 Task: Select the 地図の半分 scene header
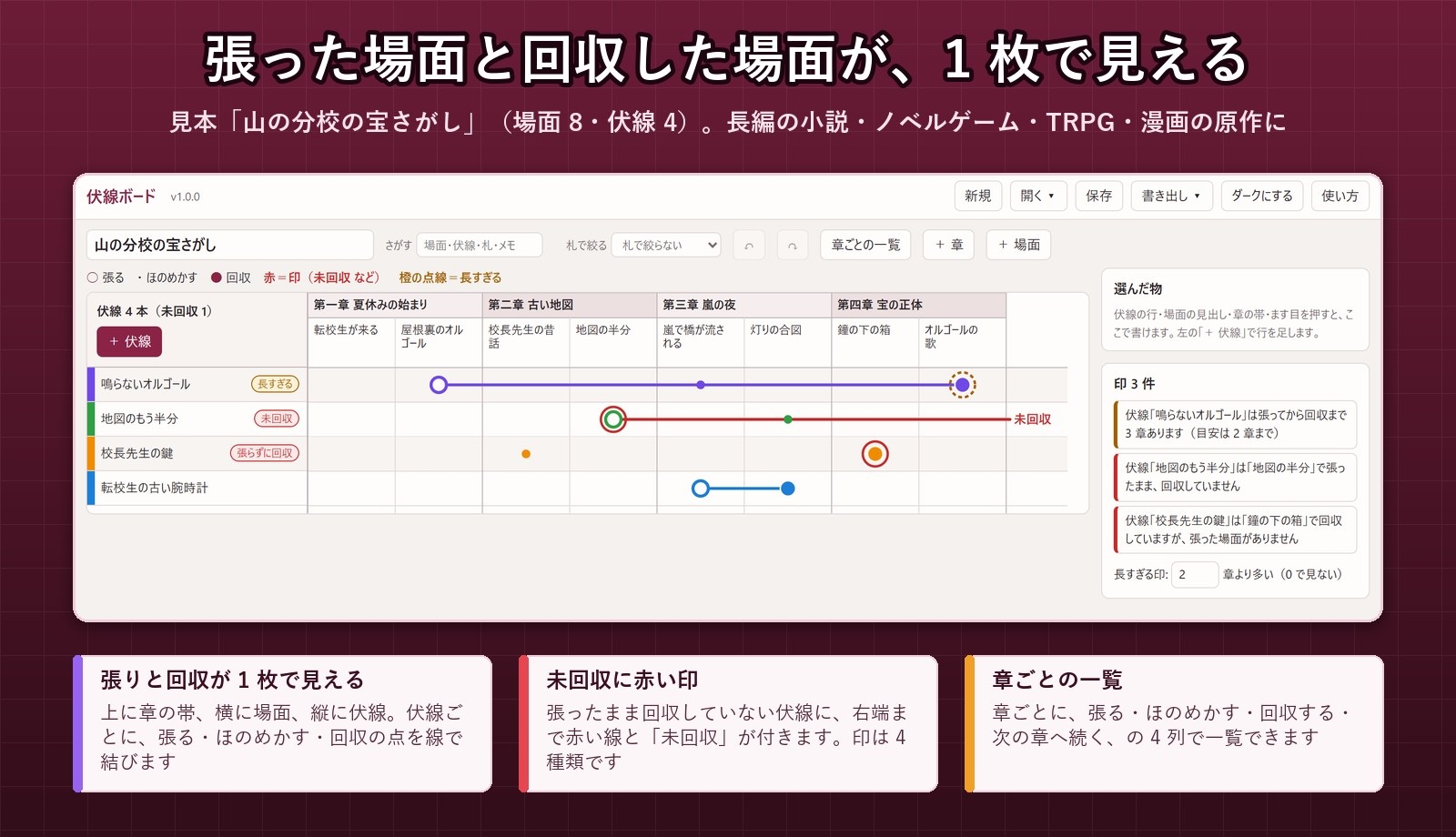tap(613, 342)
